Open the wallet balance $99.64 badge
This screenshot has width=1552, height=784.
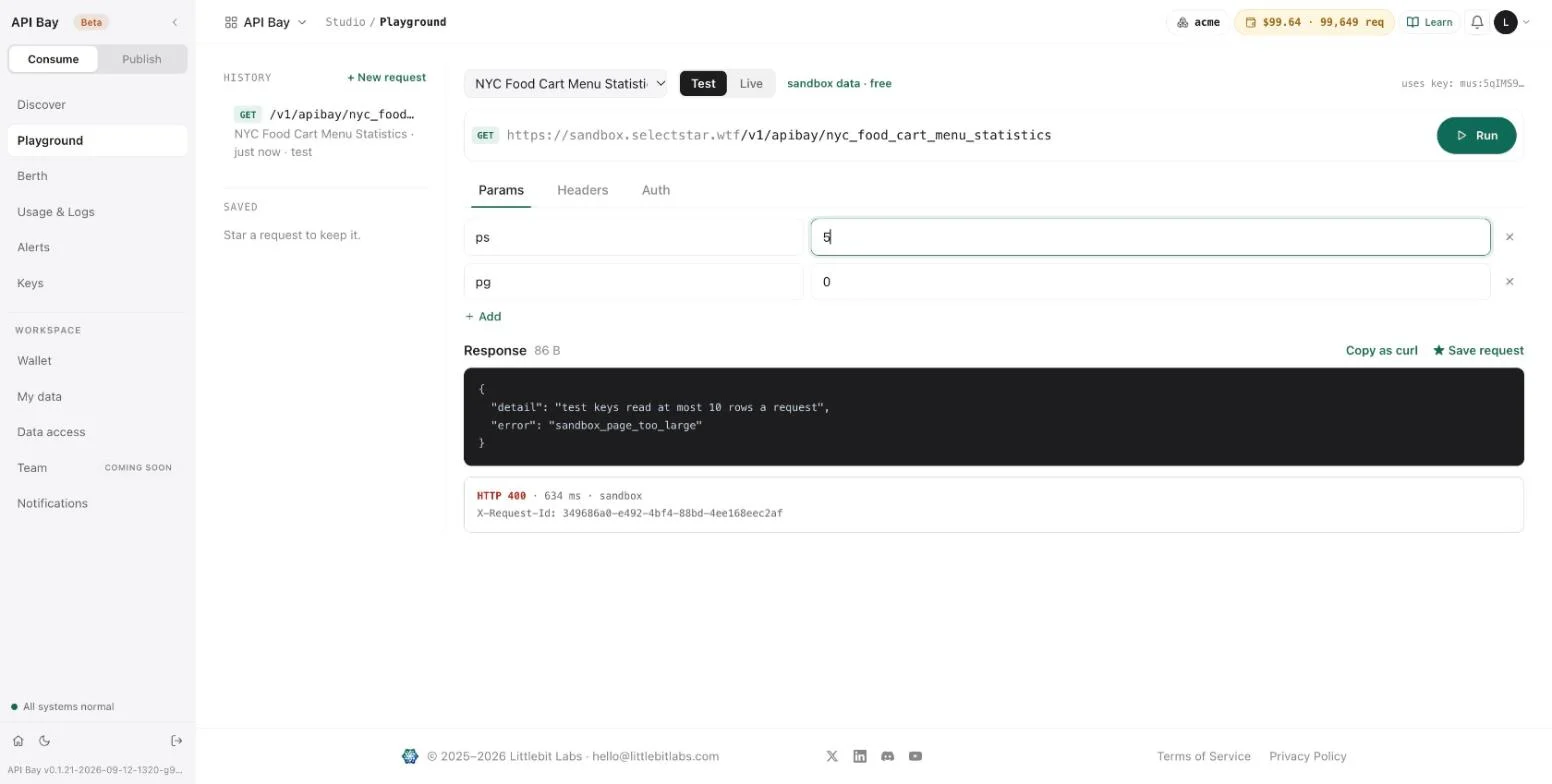click(x=1314, y=22)
